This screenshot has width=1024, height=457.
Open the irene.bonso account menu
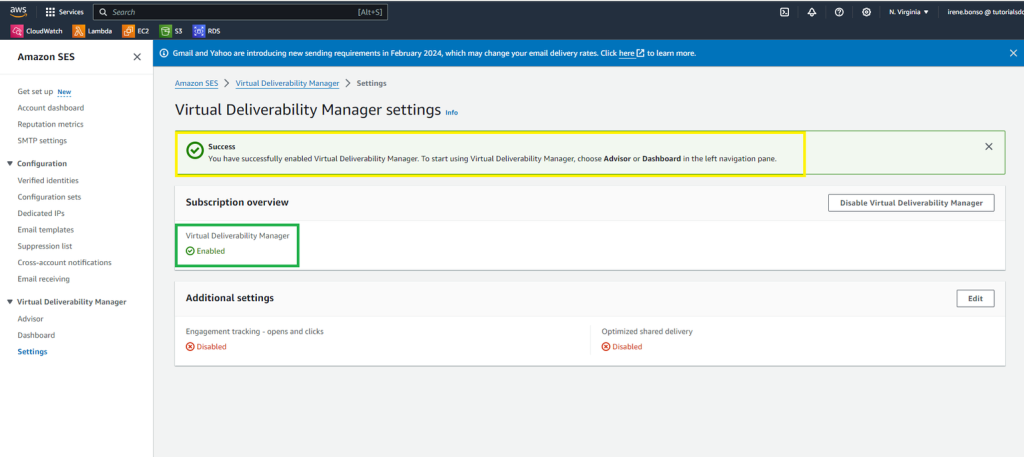pyautogui.click(x=984, y=12)
